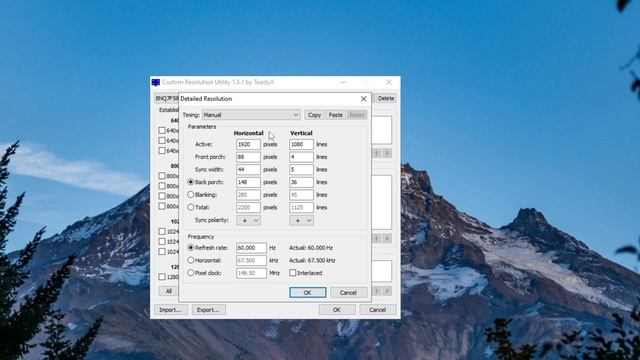Click the vertical Blanking field showing 45
Image resolution: width=640 pixels, height=360 pixels.
tap(301, 195)
